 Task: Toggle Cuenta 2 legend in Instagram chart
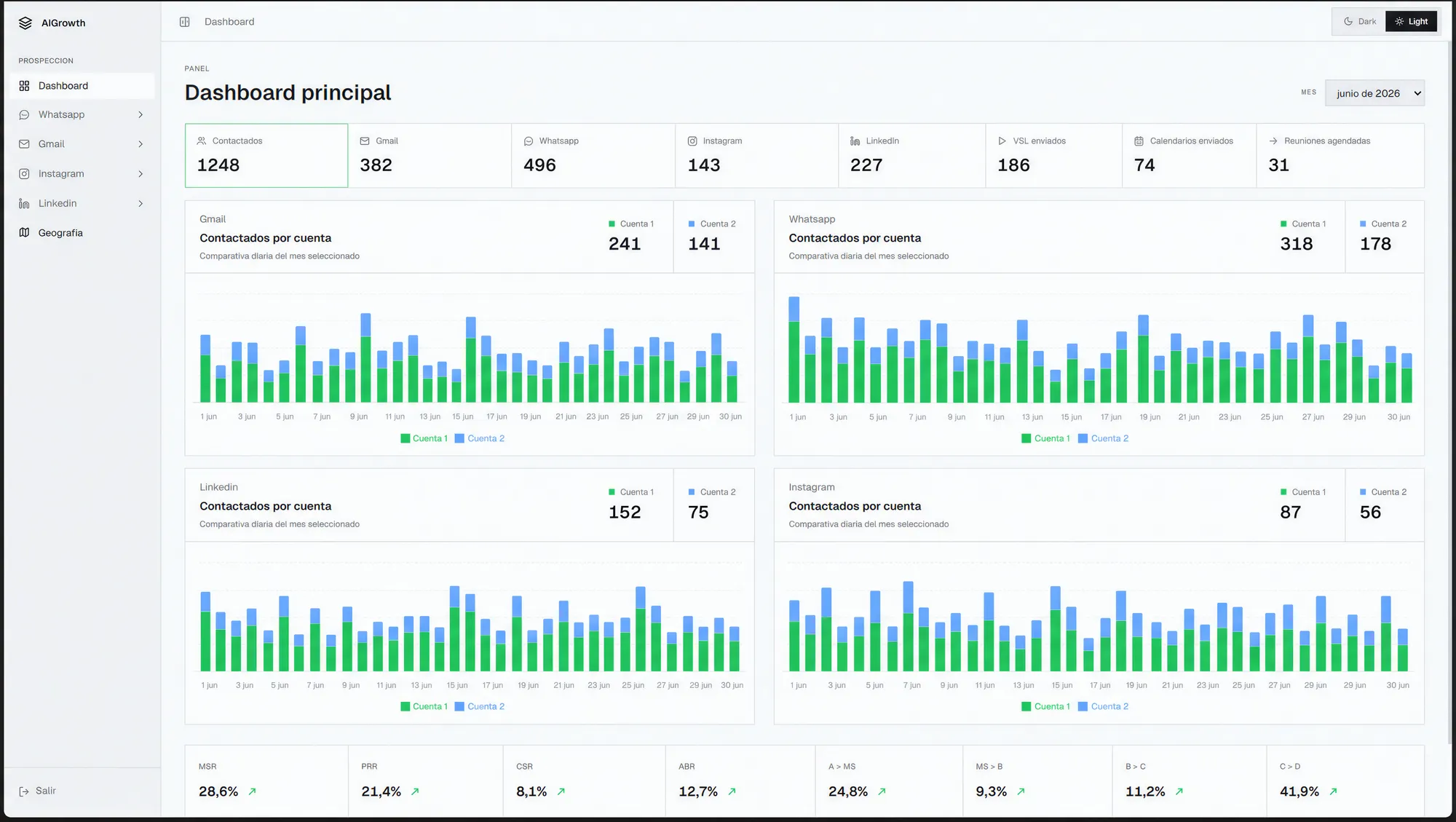click(1104, 706)
